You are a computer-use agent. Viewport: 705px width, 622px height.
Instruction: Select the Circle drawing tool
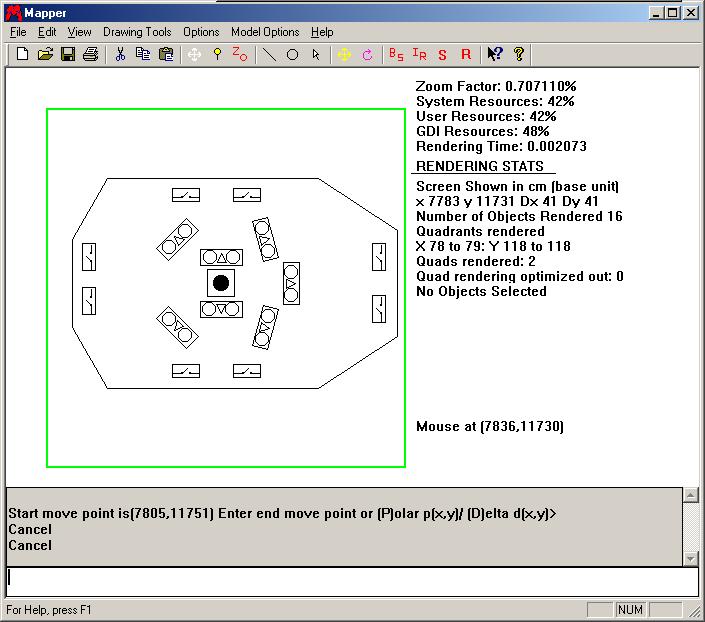tap(293, 54)
